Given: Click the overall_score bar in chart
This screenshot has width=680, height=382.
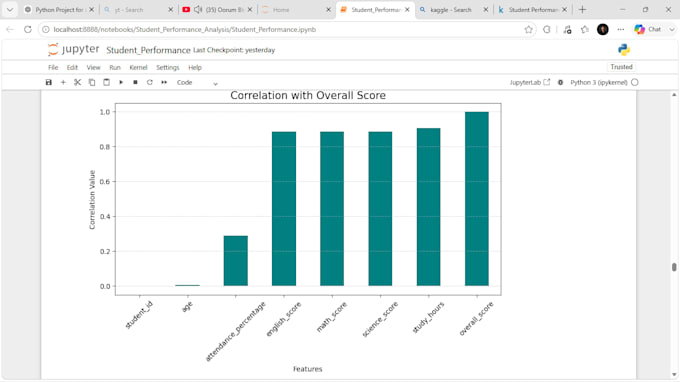Looking at the screenshot, I should tap(477, 199).
